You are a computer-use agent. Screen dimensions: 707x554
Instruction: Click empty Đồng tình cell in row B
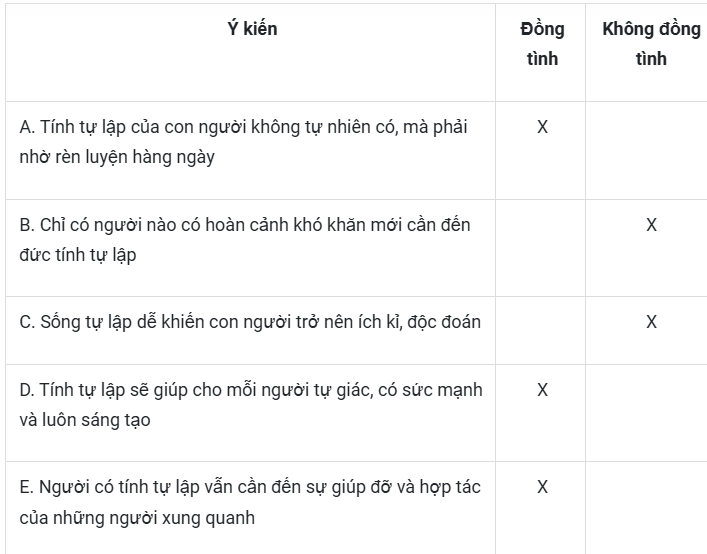pos(541,248)
